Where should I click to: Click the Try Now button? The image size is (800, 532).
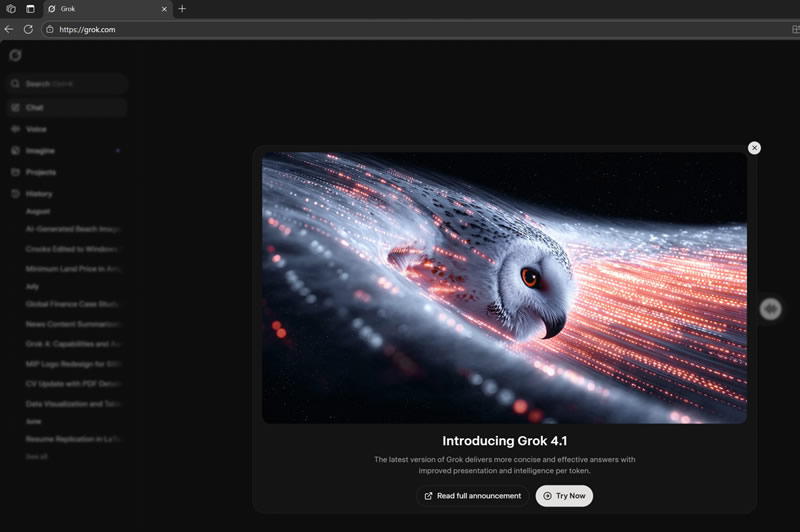tap(564, 496)
